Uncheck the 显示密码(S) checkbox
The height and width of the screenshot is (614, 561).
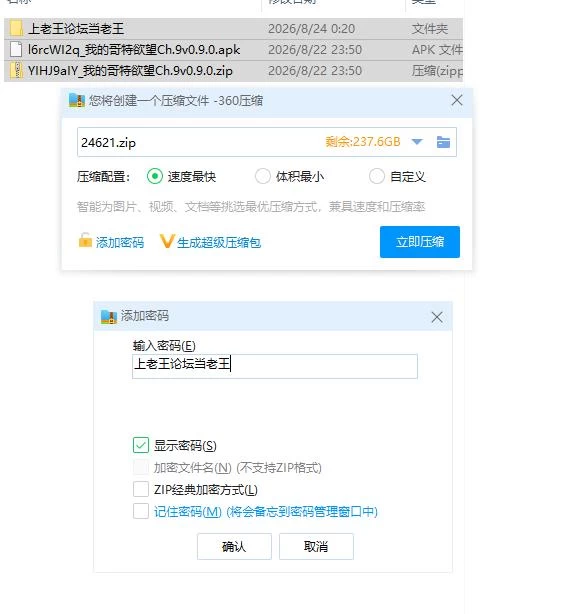(x=141, y=445)
